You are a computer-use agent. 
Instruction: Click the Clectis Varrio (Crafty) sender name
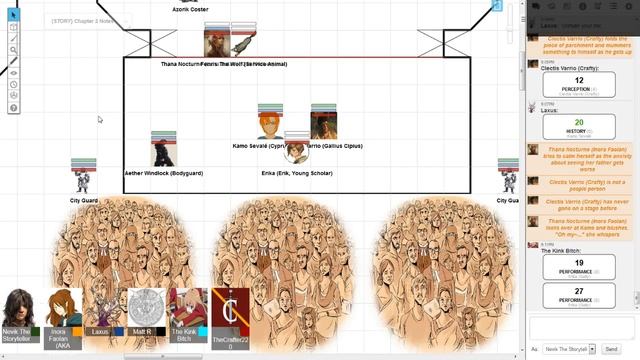click(569, 68)
